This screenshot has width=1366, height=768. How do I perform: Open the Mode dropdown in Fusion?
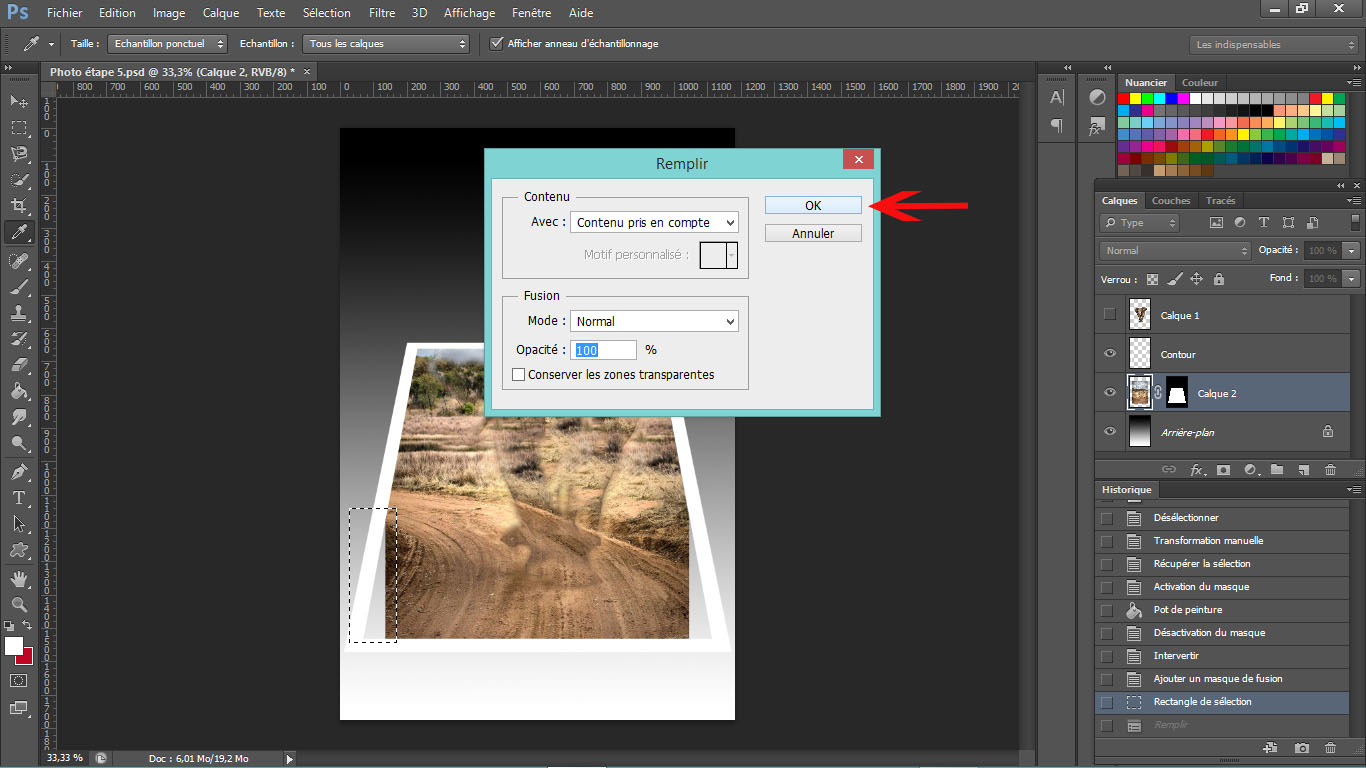(654, 321)
